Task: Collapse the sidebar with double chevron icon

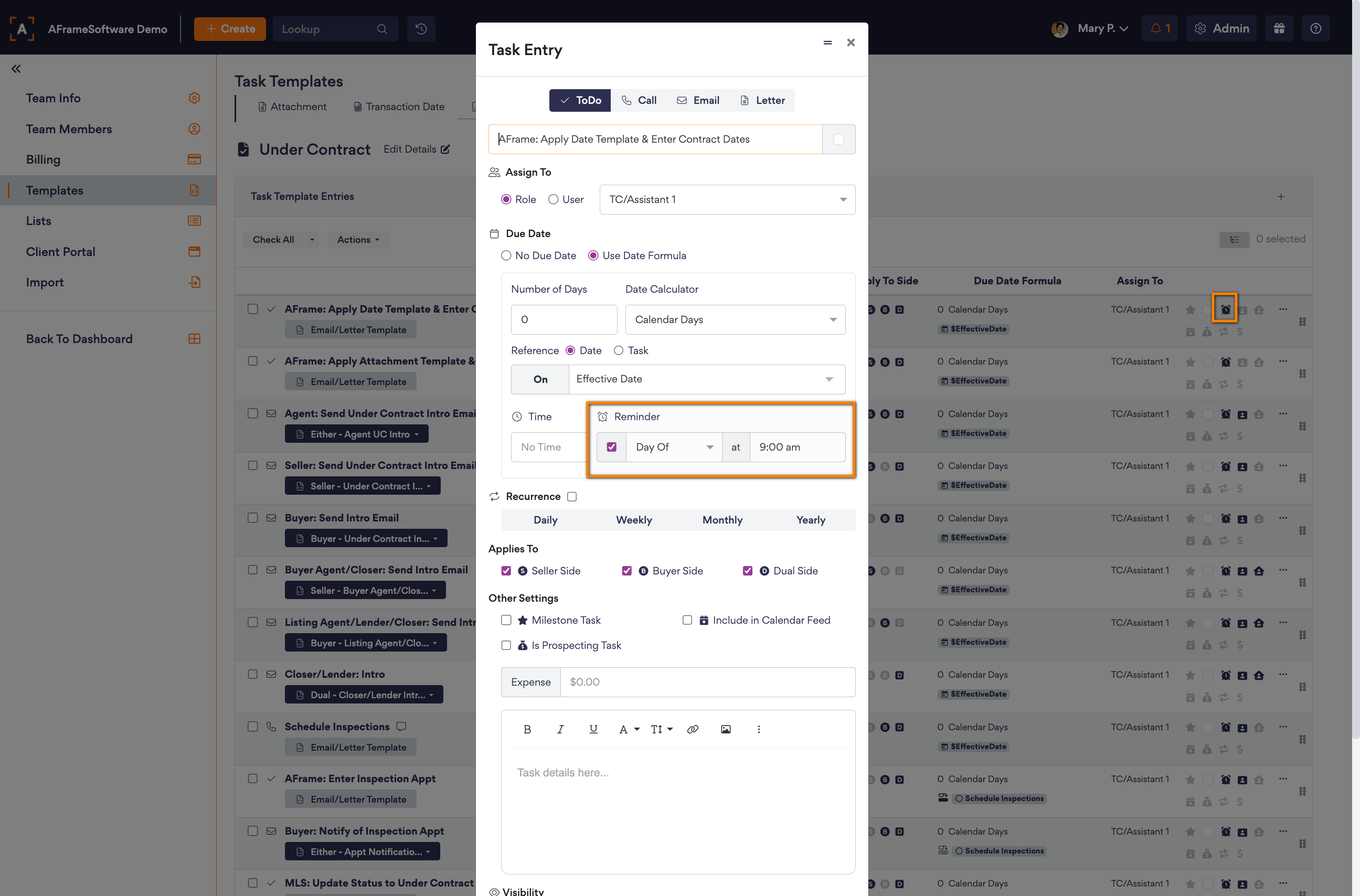Action: coord(16,69)
